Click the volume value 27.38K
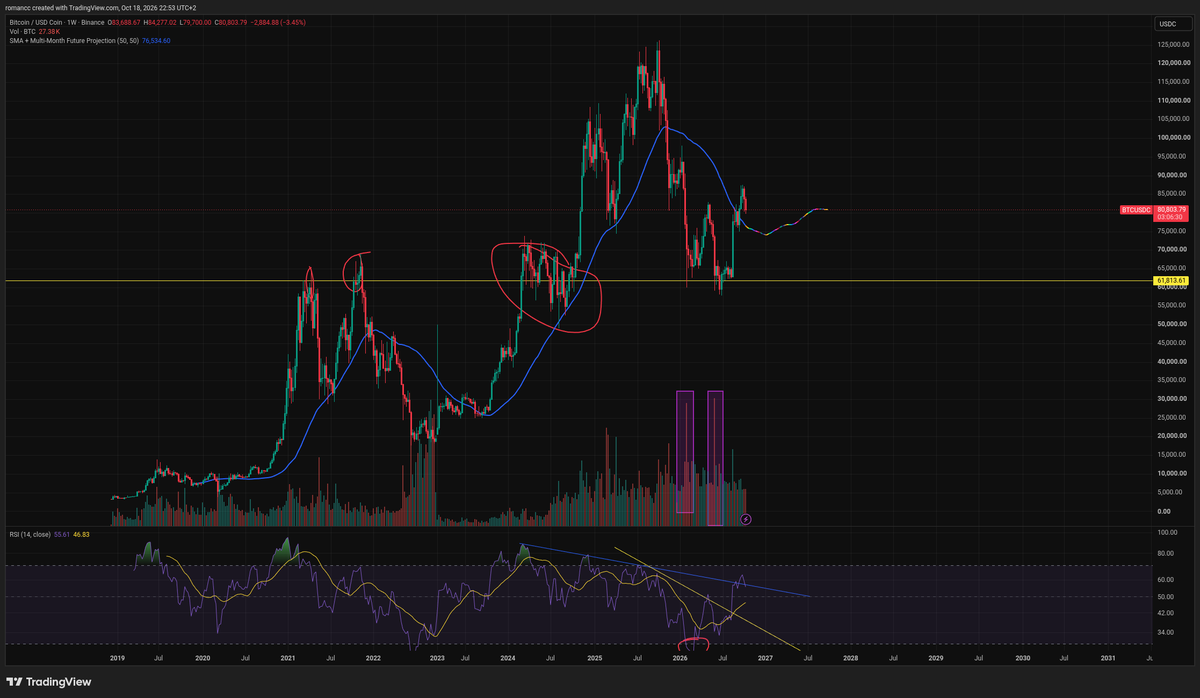 coord(50,32)
